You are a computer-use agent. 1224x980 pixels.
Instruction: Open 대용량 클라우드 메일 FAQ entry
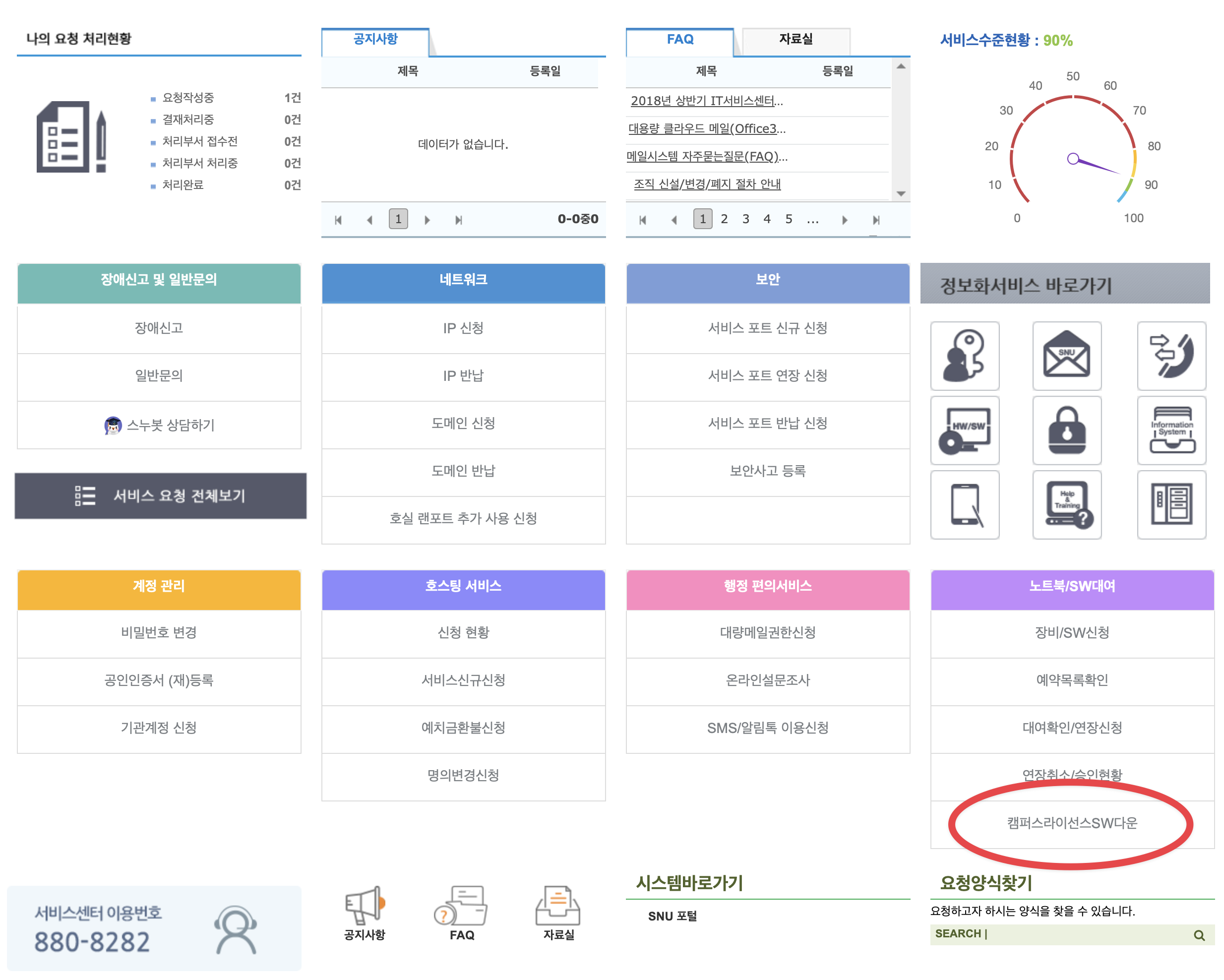coord(707,129)
